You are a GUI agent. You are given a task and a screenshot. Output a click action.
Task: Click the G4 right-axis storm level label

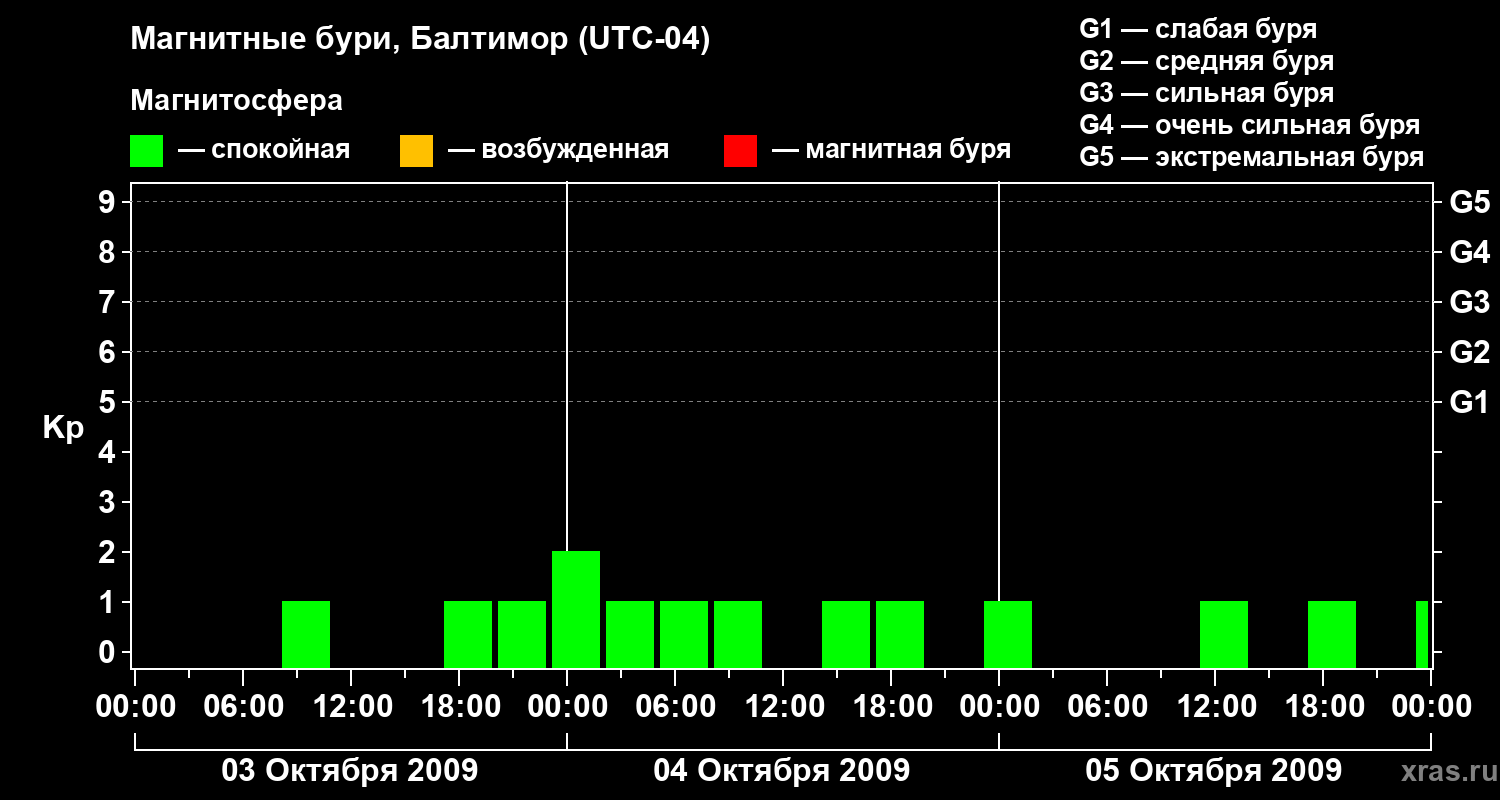click(x=1470, y=252)
